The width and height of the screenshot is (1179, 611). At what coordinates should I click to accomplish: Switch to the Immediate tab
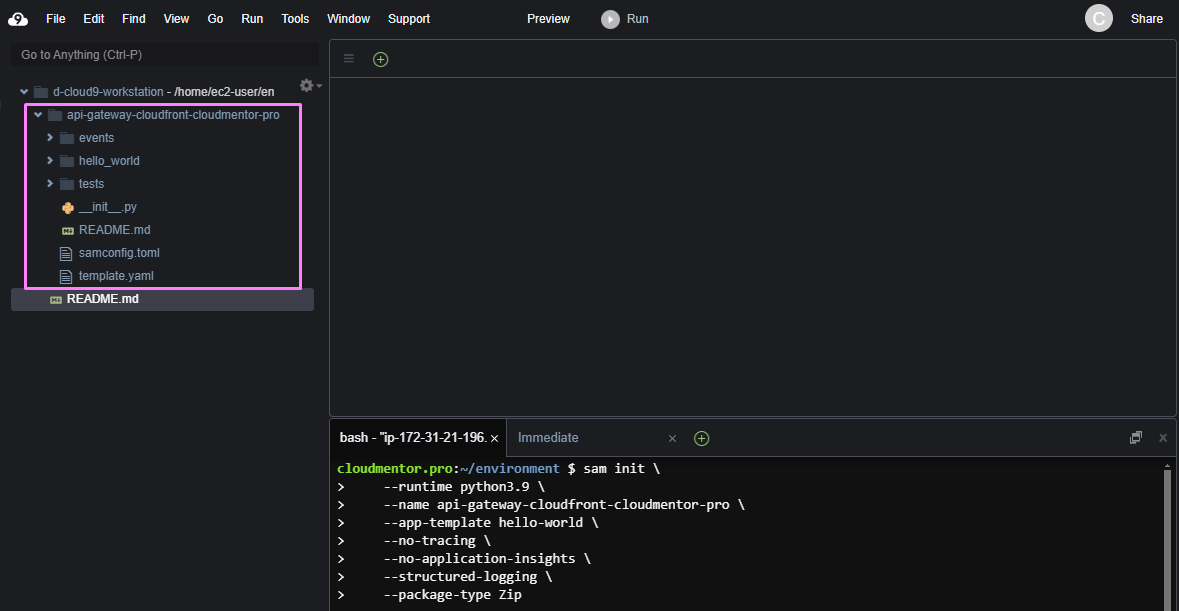pyautogui.click(x=548, y=437)
